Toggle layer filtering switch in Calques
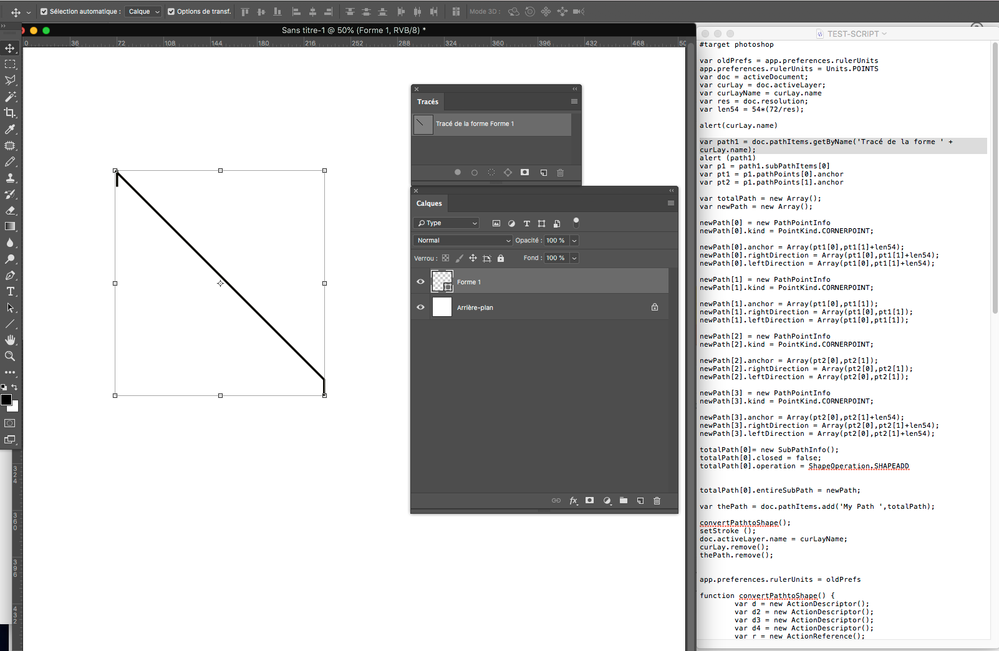The width and height of the screenshot is (999, 651). [576, 222]
